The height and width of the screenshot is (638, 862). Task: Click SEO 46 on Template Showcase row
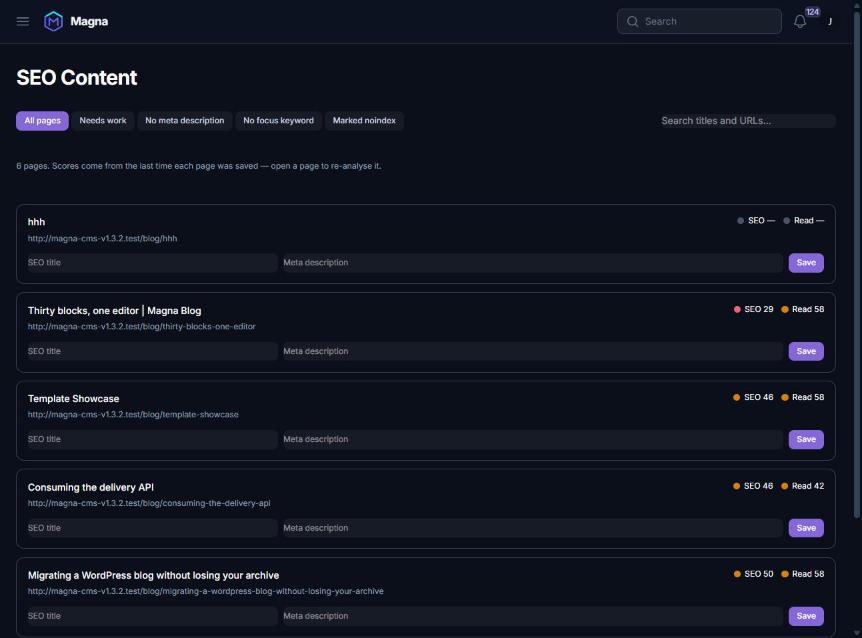pyautogui.click(x=753, y=397)
